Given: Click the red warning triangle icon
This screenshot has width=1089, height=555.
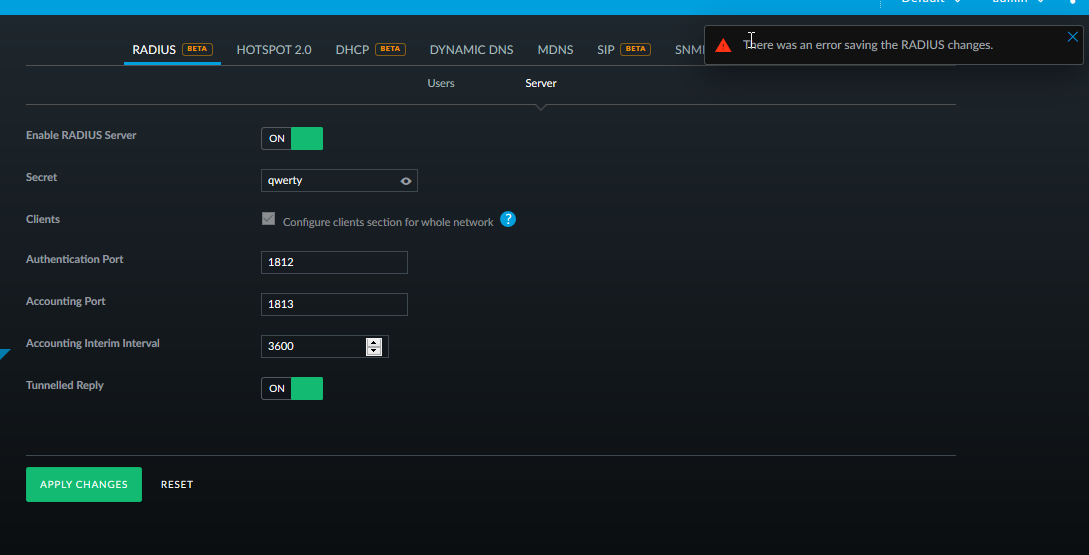Looking at the screenshot, I should coord(723,45).
